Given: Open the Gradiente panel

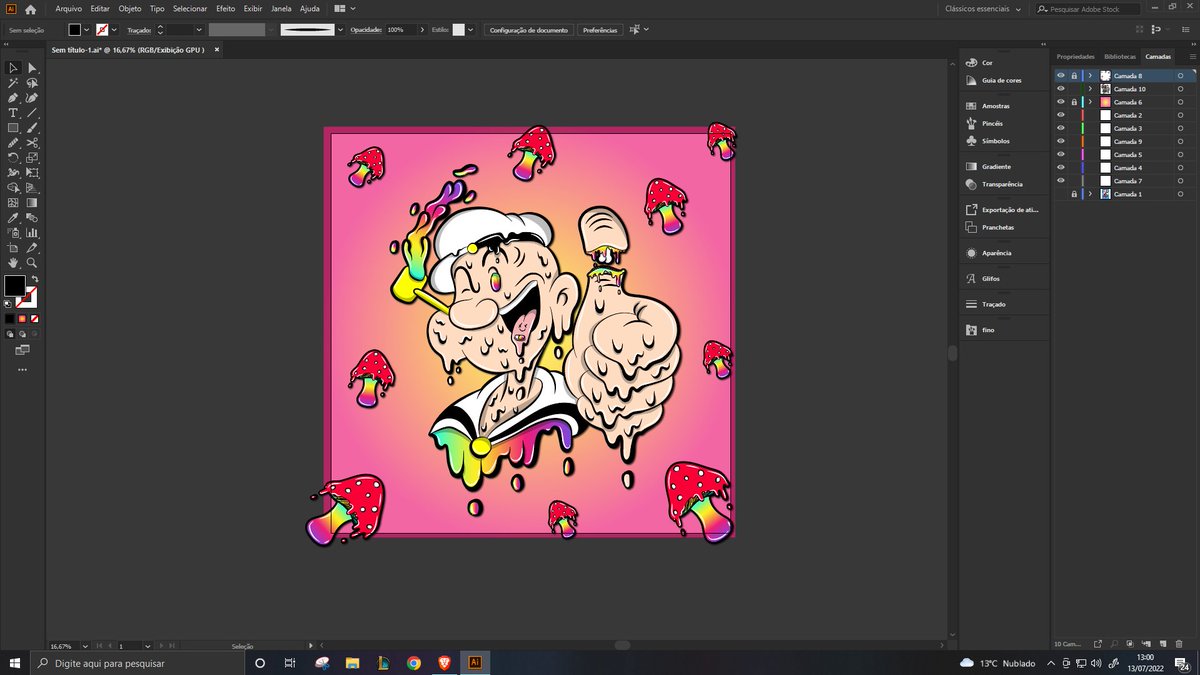Looking at the screenshot, I should pyautogui.click(x=996, y=167).
